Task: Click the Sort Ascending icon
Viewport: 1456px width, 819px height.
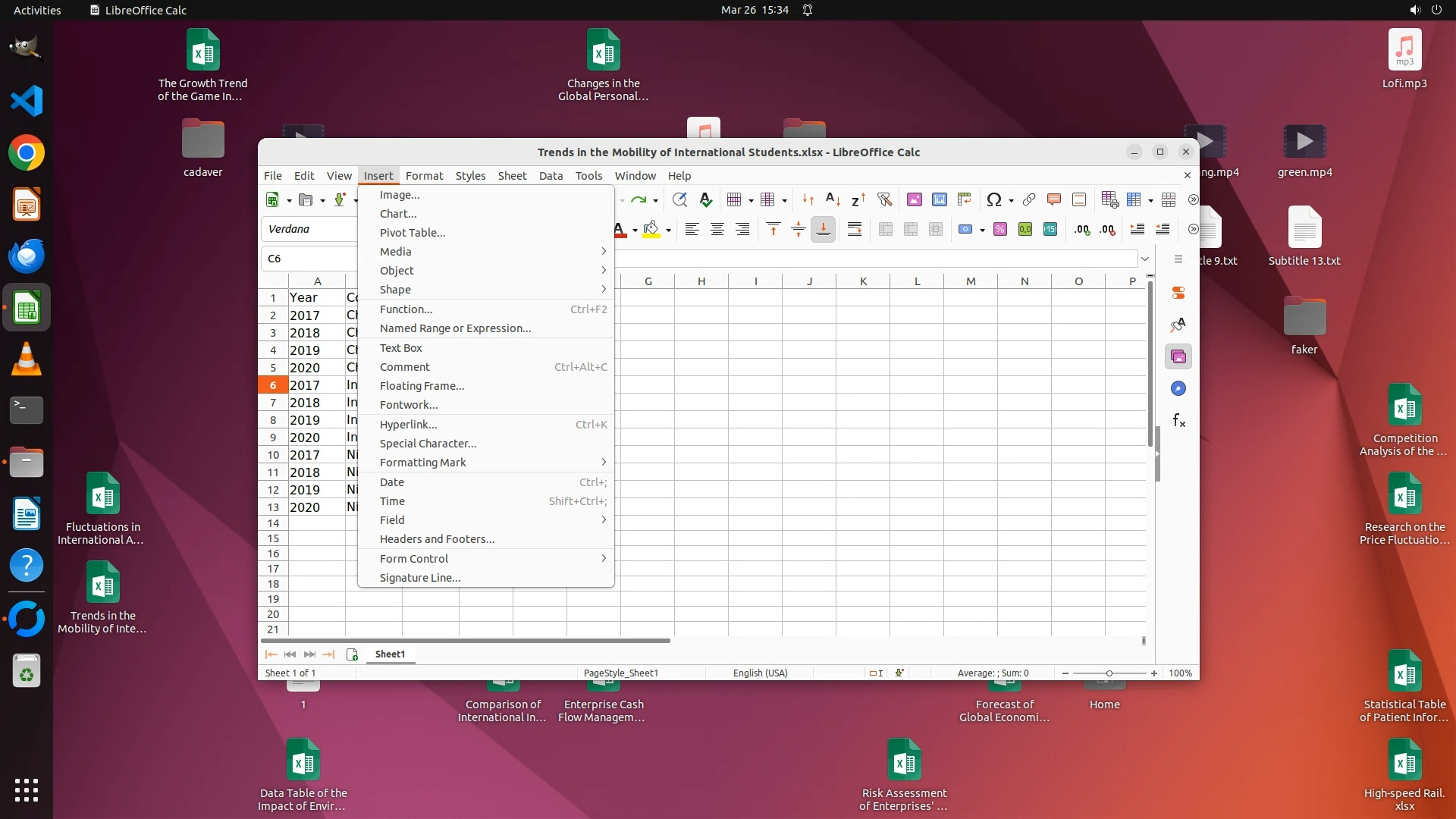Action: (x=833, y=199)
